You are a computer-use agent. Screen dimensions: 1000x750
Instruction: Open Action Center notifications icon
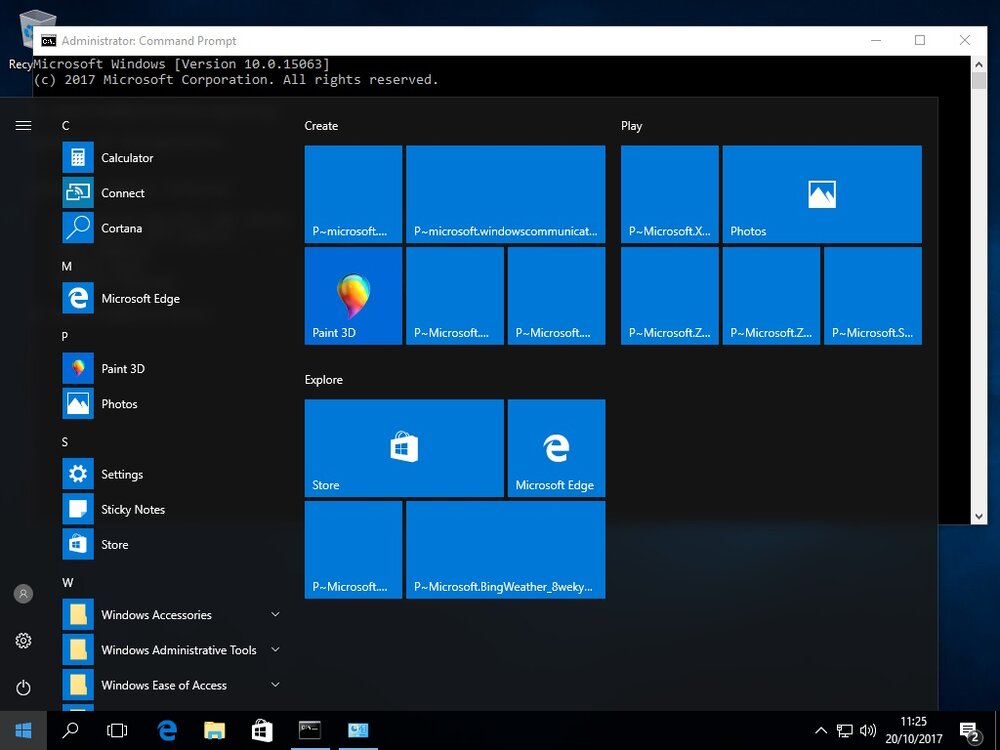point(970,732)
